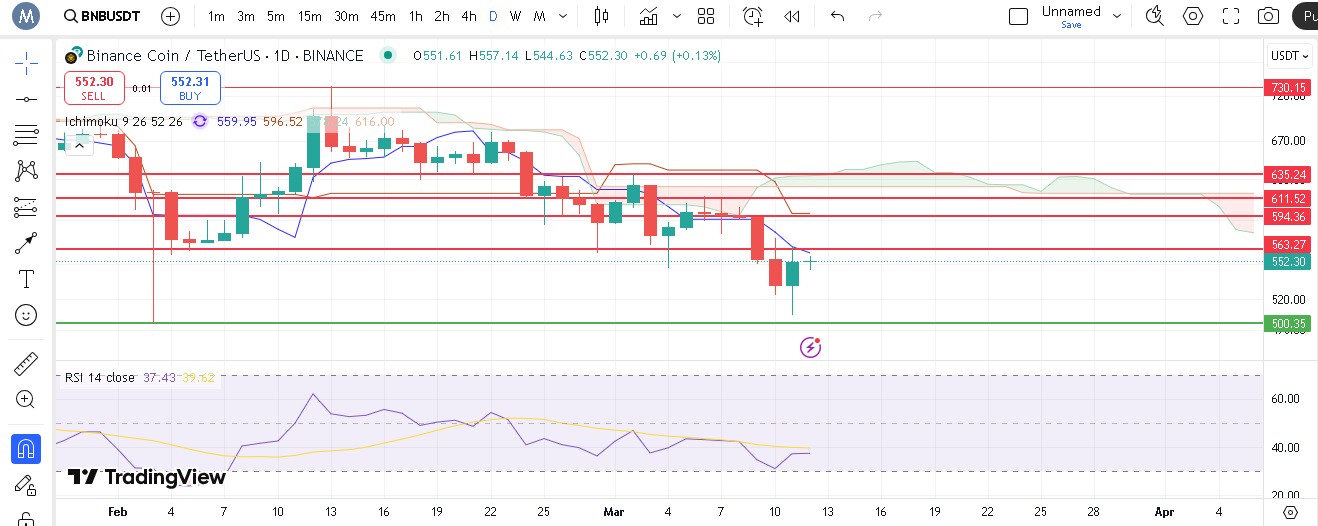
Task: Open time axis settings hexagon icon
Action: tap(1290, 512)
